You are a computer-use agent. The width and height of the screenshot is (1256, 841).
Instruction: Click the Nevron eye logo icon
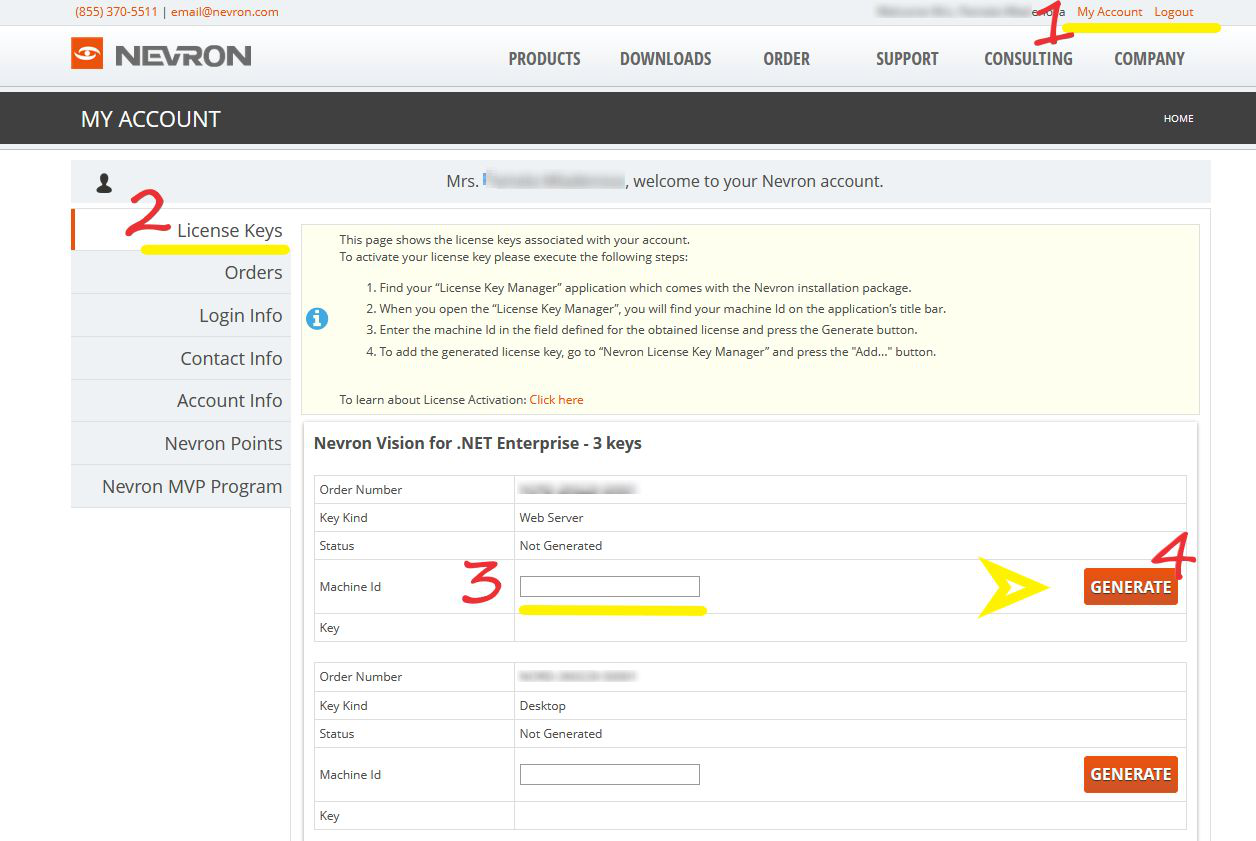(87, 54)
